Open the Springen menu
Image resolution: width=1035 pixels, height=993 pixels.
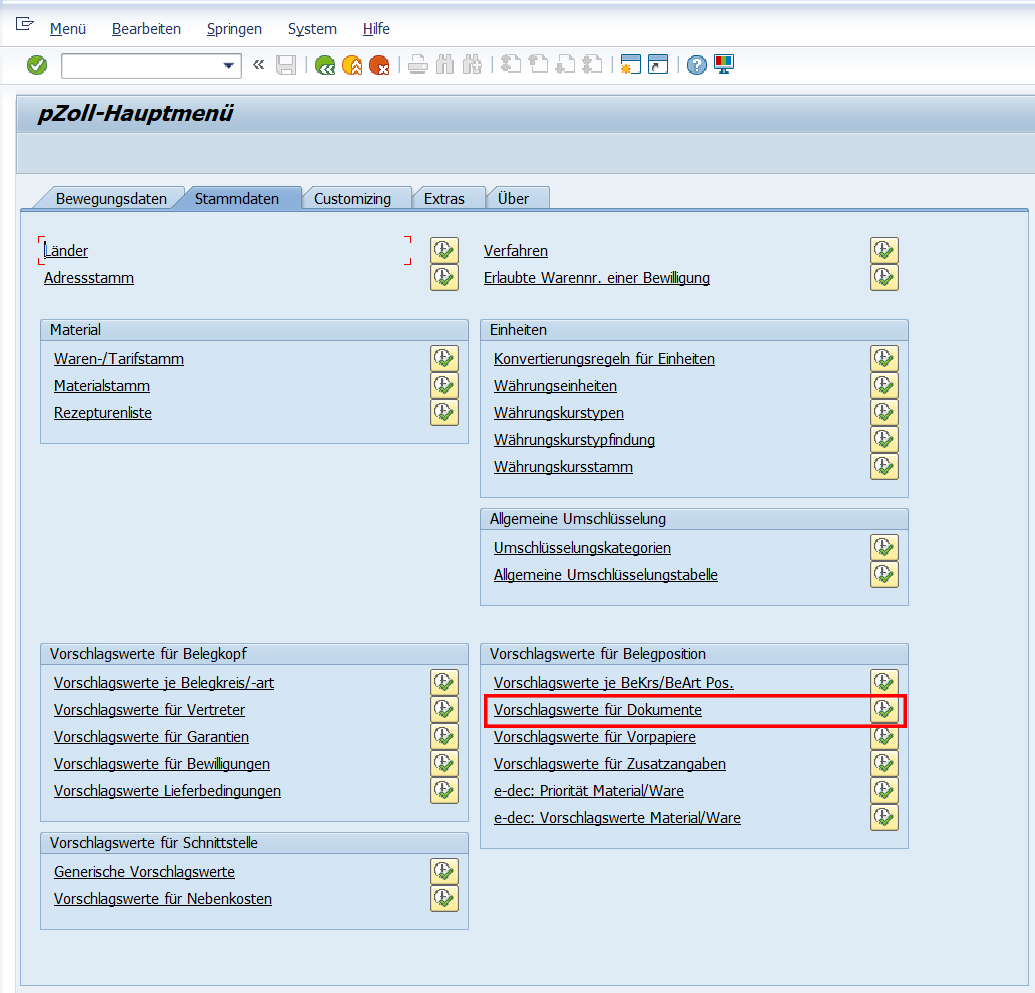[x=234, y=29]
